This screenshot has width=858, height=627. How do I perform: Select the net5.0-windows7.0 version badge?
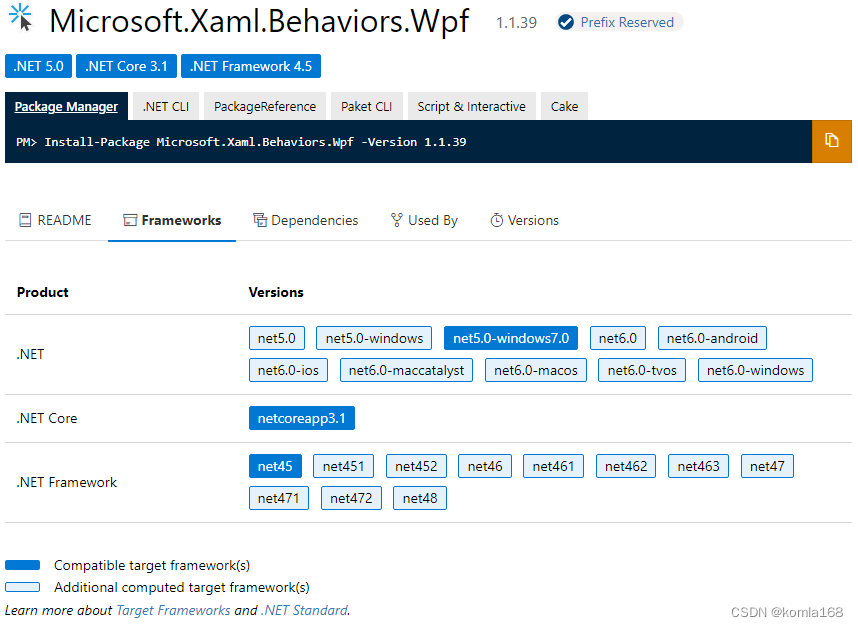pyautogui.click(x=510, y=338)
